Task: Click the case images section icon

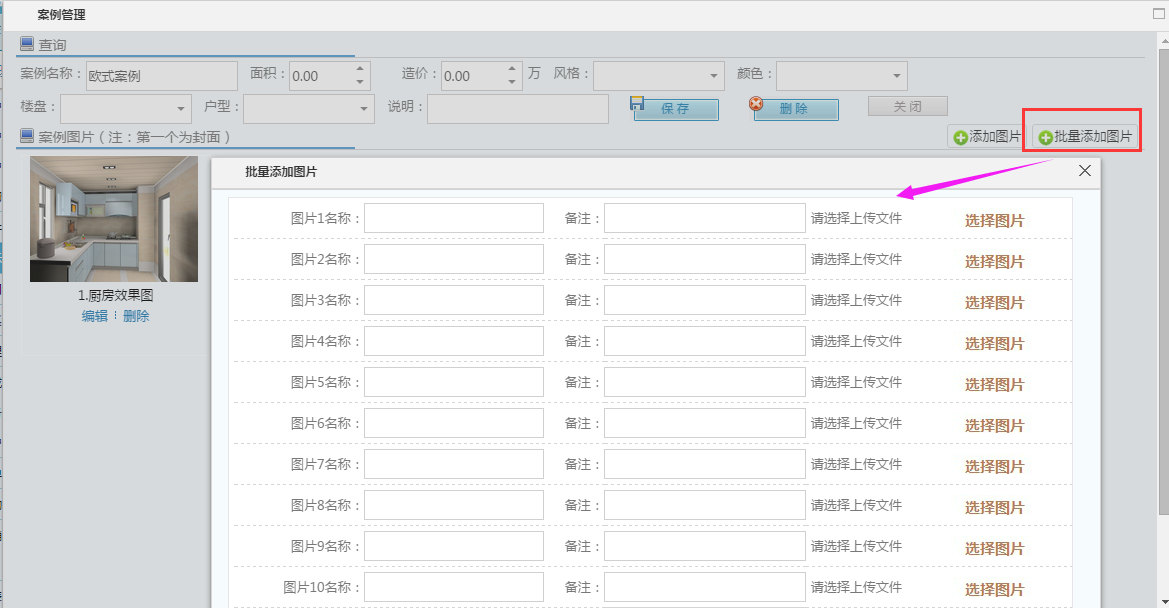Action: tap(27, 136)
